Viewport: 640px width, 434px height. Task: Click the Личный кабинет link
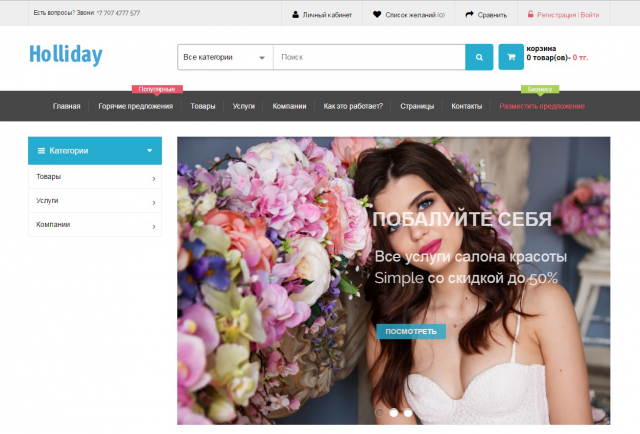(327, 15)
